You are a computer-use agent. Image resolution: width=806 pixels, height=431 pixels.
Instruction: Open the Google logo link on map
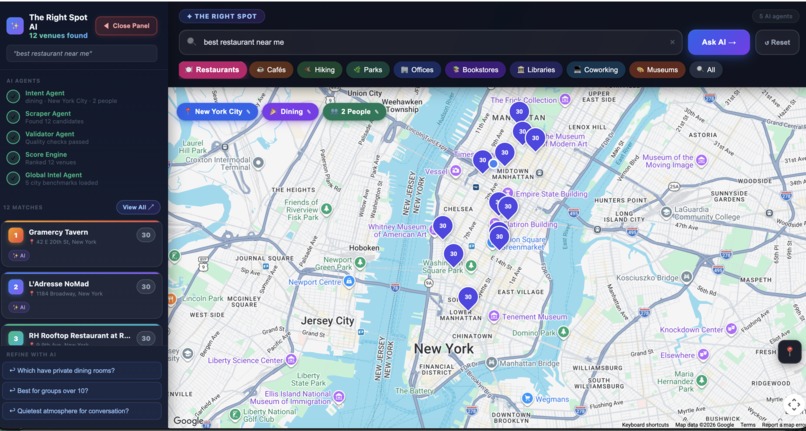(188, 421)
